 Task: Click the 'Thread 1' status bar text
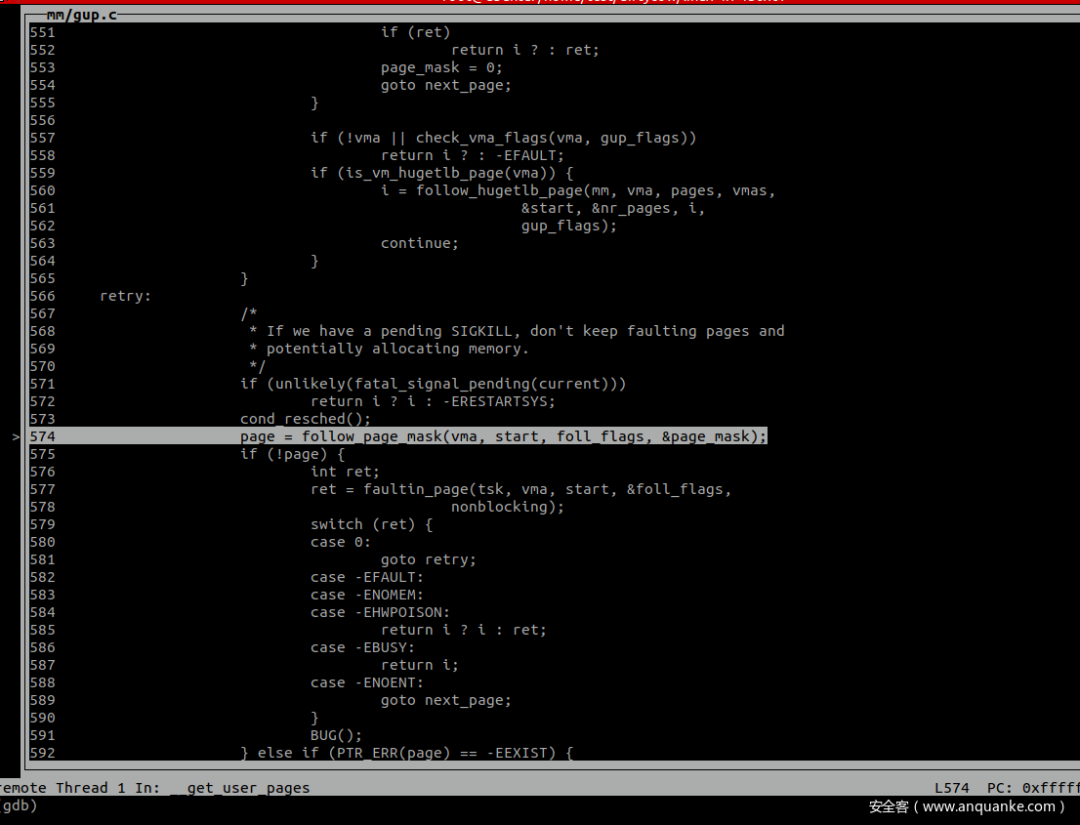(90, 788)
